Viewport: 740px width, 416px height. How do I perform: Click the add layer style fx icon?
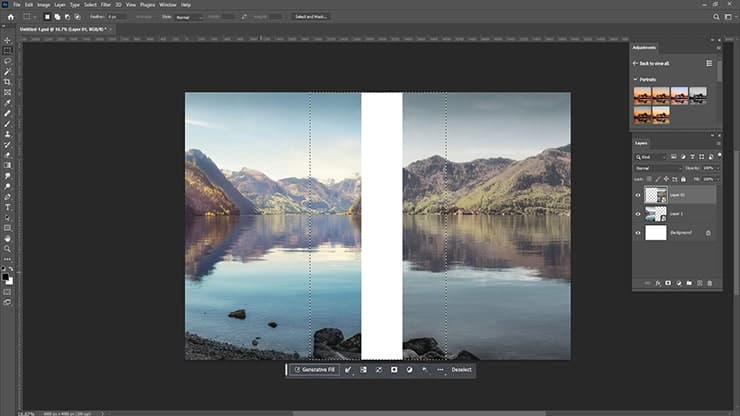[658, 283]
